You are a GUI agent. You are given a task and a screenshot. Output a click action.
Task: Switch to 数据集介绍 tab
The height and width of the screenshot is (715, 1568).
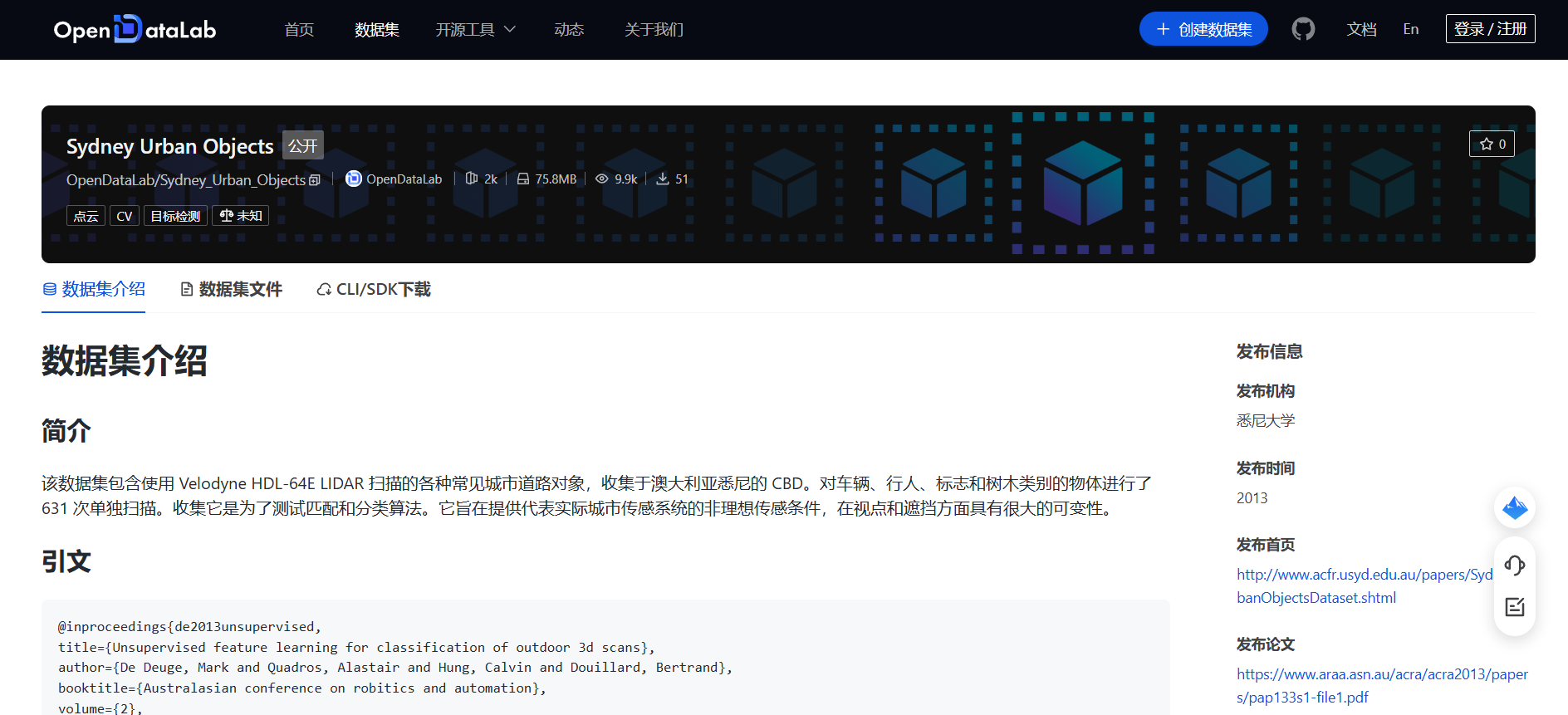tap(94, 289)
